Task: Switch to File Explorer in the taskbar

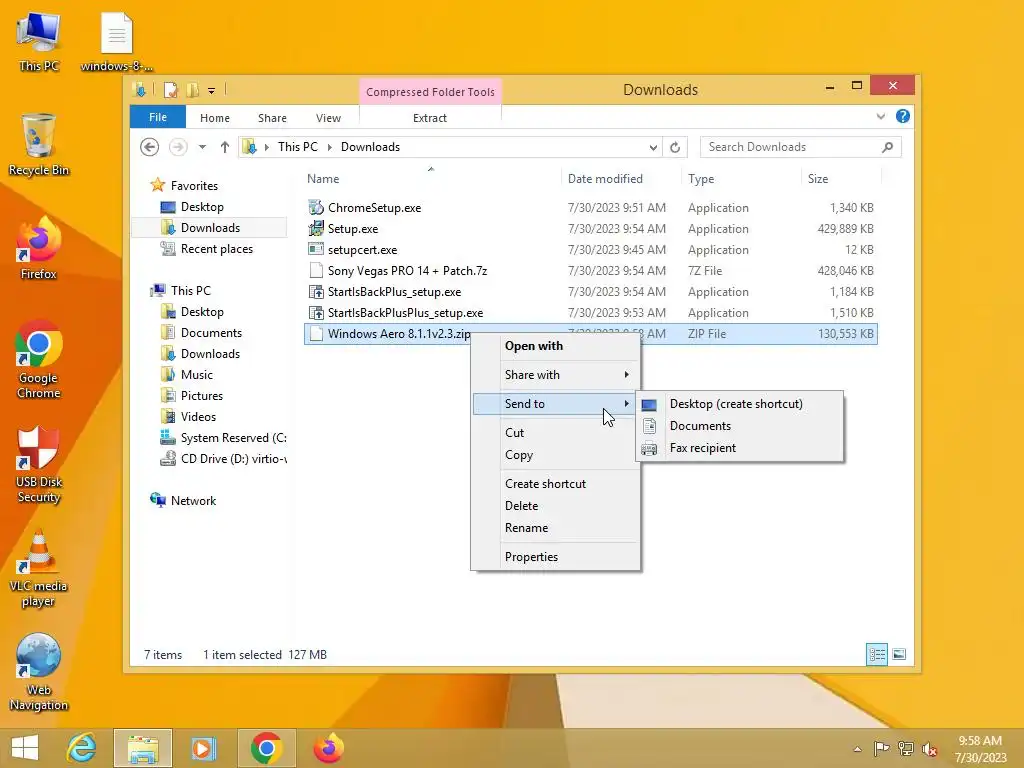Action: pyautogui.click(x=143, y=748)
